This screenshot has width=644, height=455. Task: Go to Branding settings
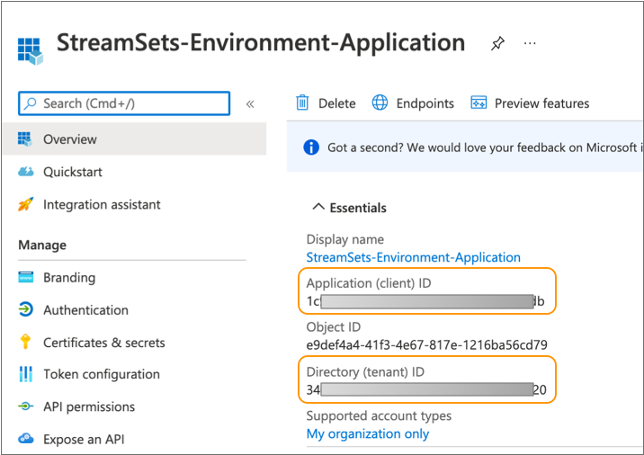tap(69, 278)
